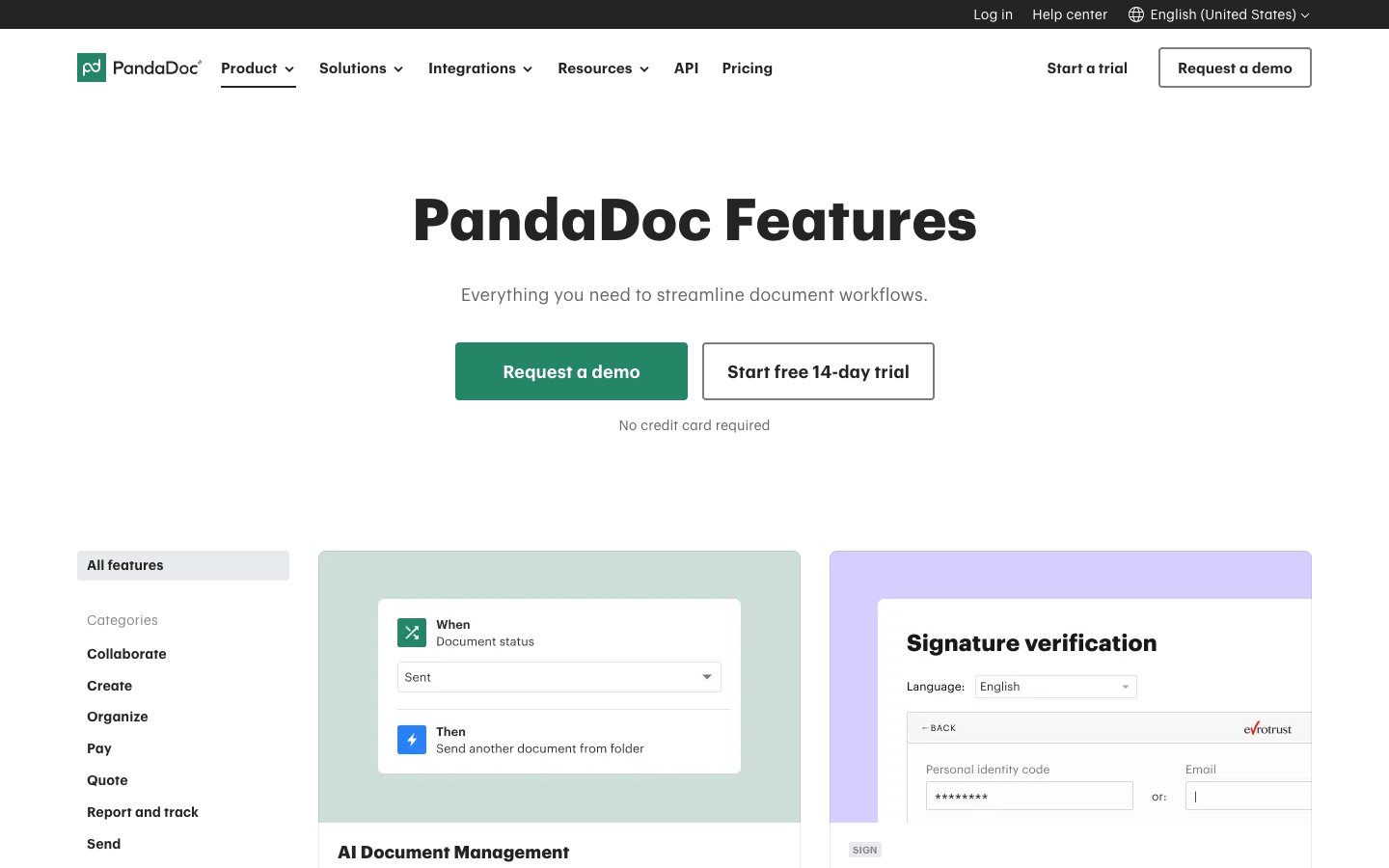Open the Pricing page

pos(747,68)
